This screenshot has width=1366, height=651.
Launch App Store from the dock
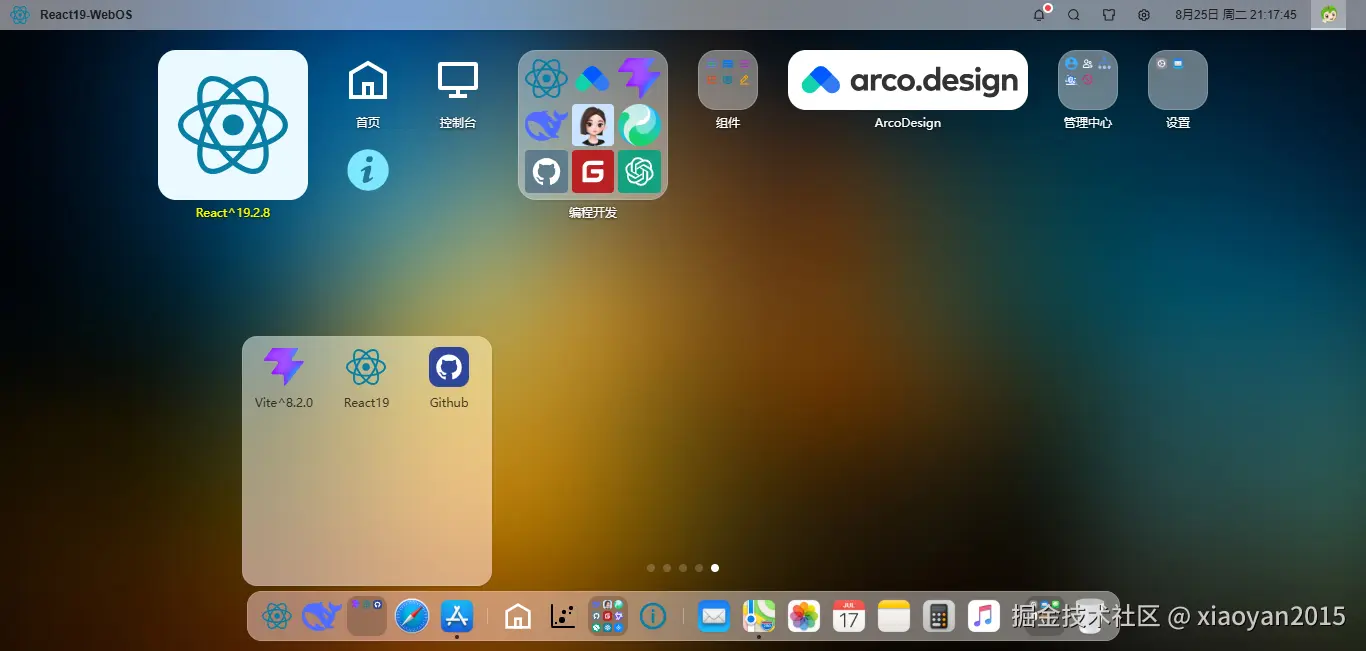[x=457, y=616]
